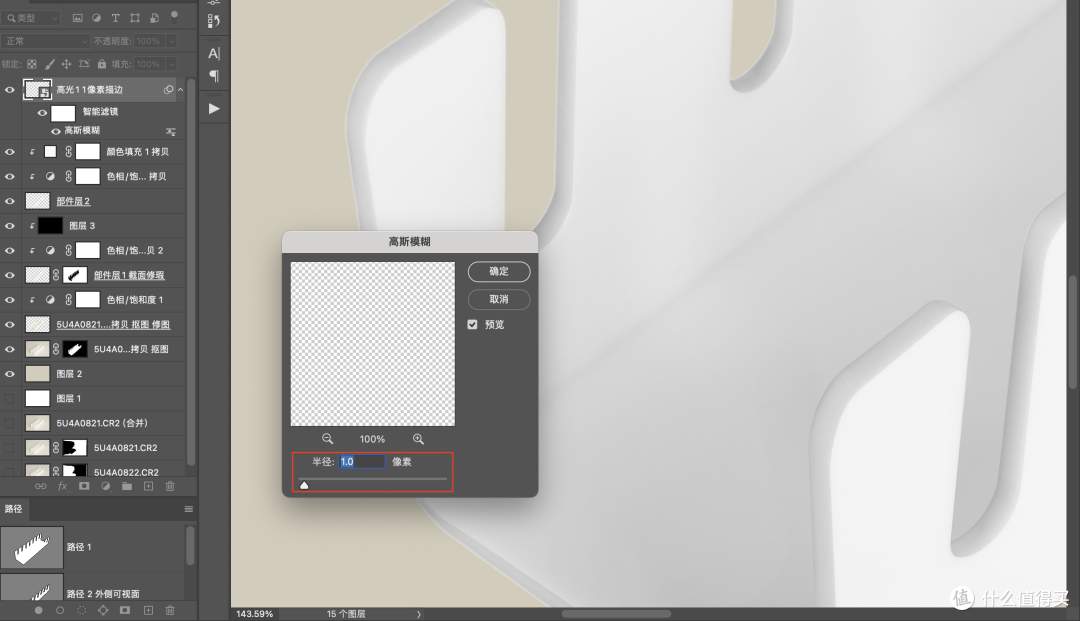Click load path as selection icon
Image resolution: width=1080 pixels, height=621 pixels.
pyautogui.click(x=81, y=611)
